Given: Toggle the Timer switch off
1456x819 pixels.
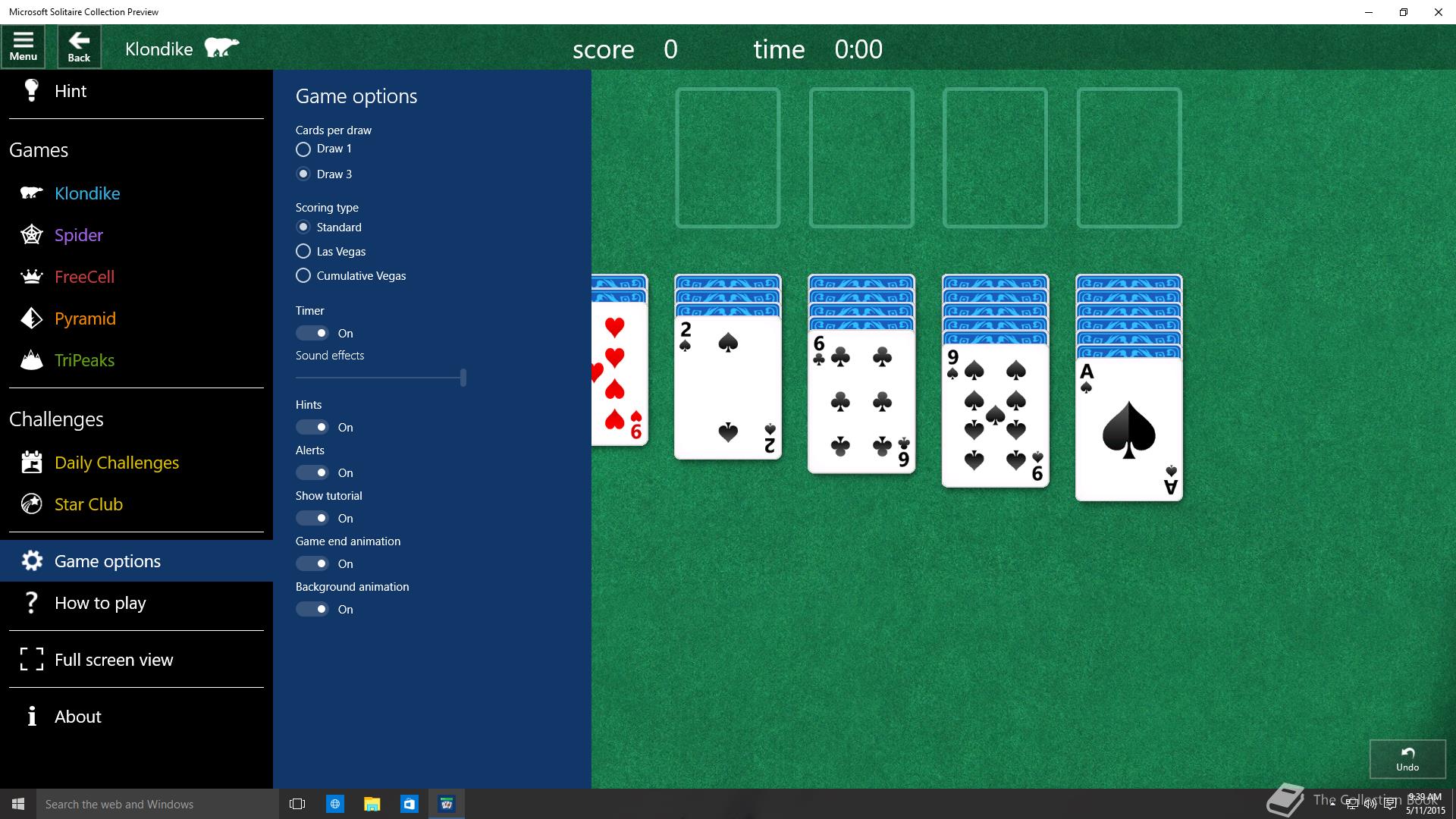Looking at the screenshot, I should tap(312, 333).
